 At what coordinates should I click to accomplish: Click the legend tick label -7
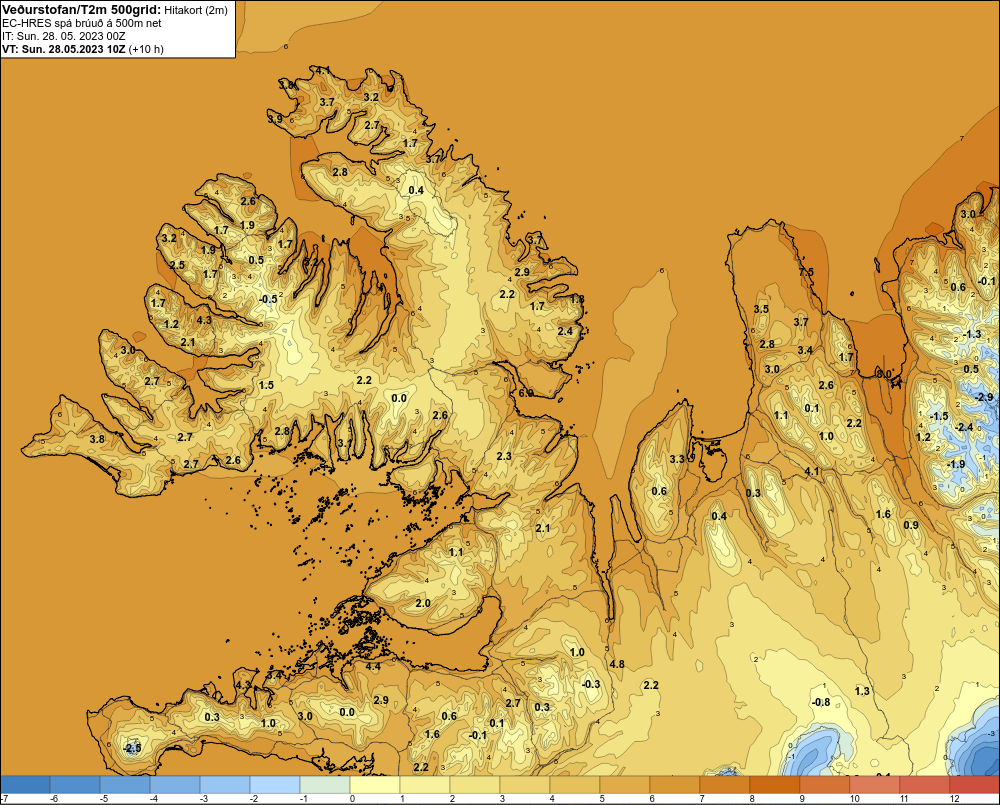point(4,799)
